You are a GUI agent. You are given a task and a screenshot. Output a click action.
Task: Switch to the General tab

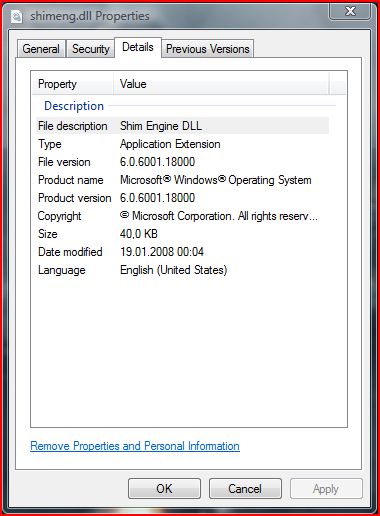pos(41,49)
